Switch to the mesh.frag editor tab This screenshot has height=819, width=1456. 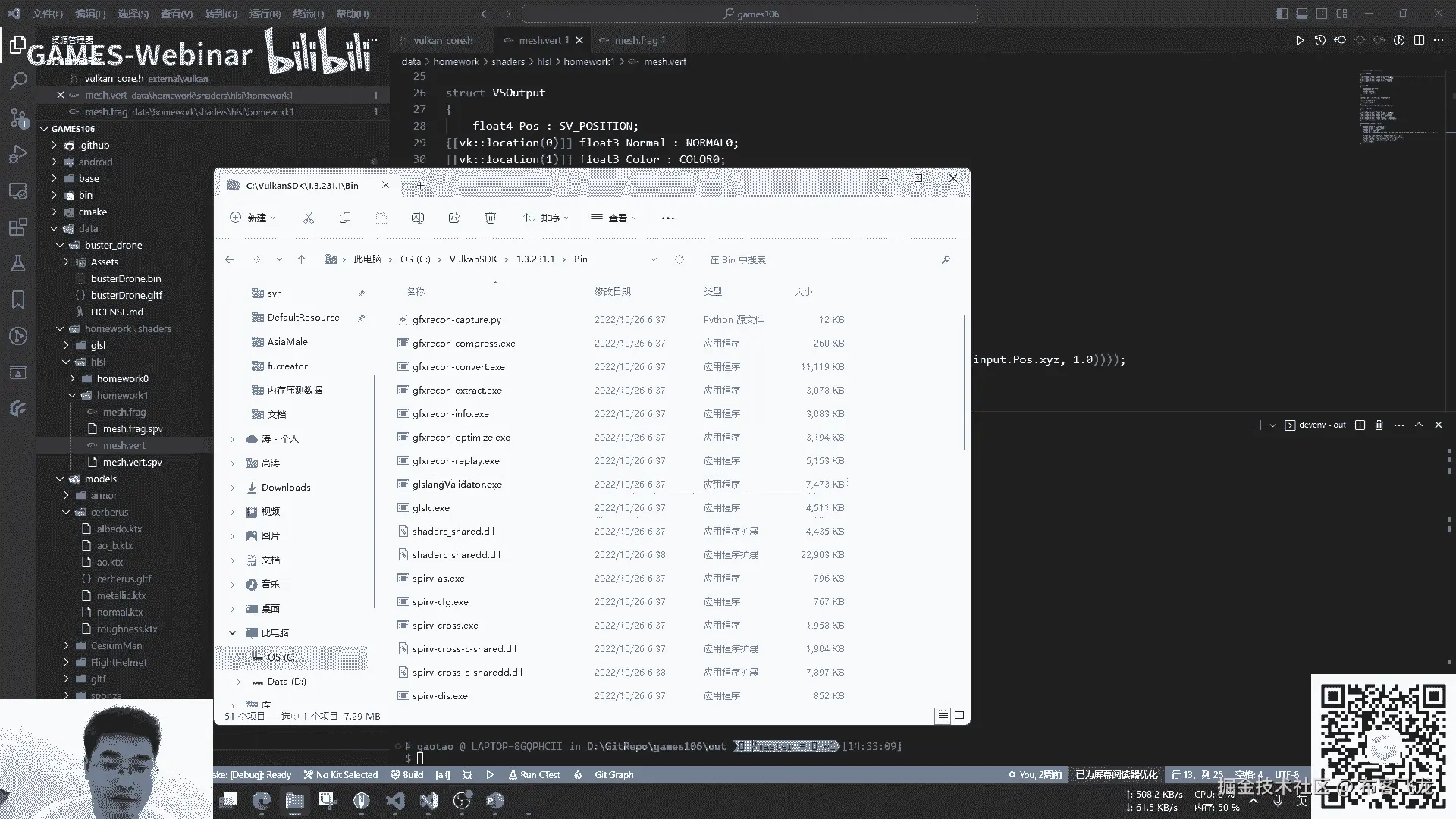click(x=635, y=40)
